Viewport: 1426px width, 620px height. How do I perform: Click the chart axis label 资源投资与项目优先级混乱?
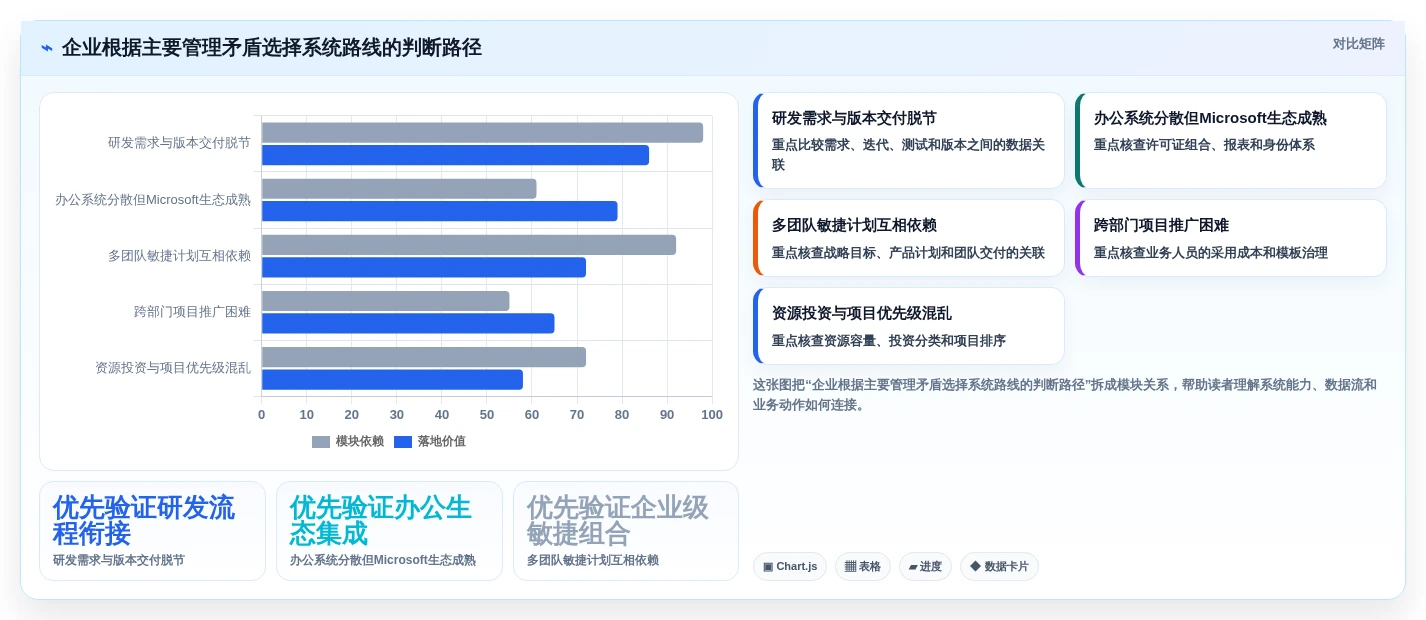173,368
